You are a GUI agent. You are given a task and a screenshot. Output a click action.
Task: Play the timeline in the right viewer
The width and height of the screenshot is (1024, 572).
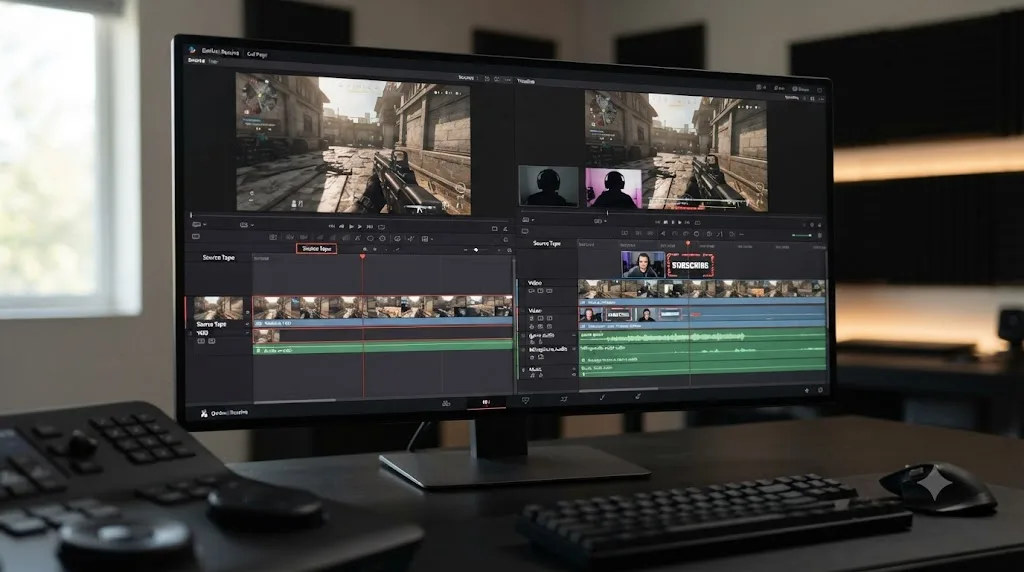click(679, 223)
